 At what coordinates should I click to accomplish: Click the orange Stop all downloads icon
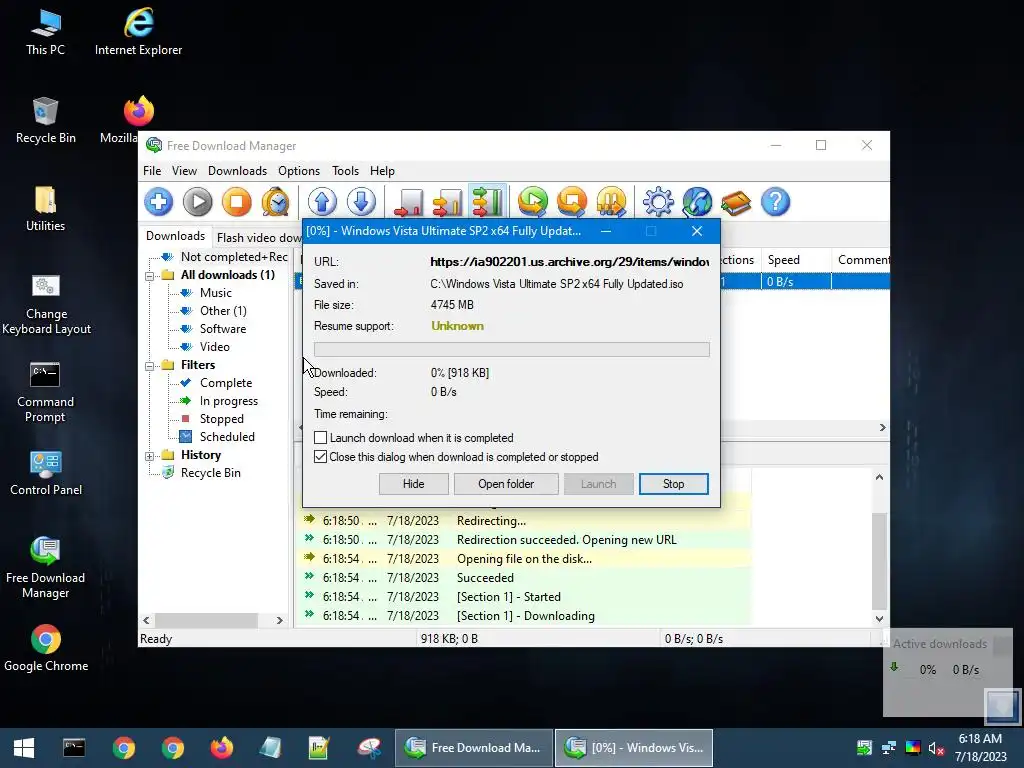tap(572, 202)
